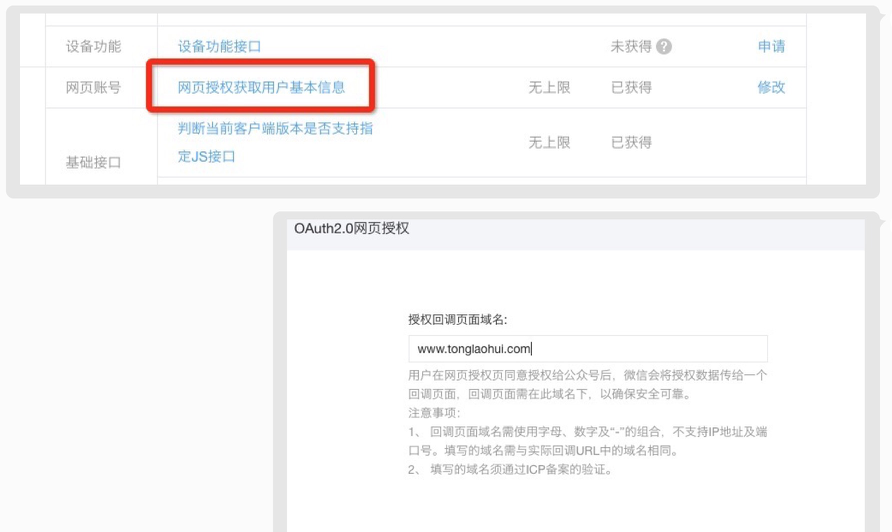This screenshot has height=532, width=892.
Task: Click the 注意事项 heading text
Action: (435, 412)
